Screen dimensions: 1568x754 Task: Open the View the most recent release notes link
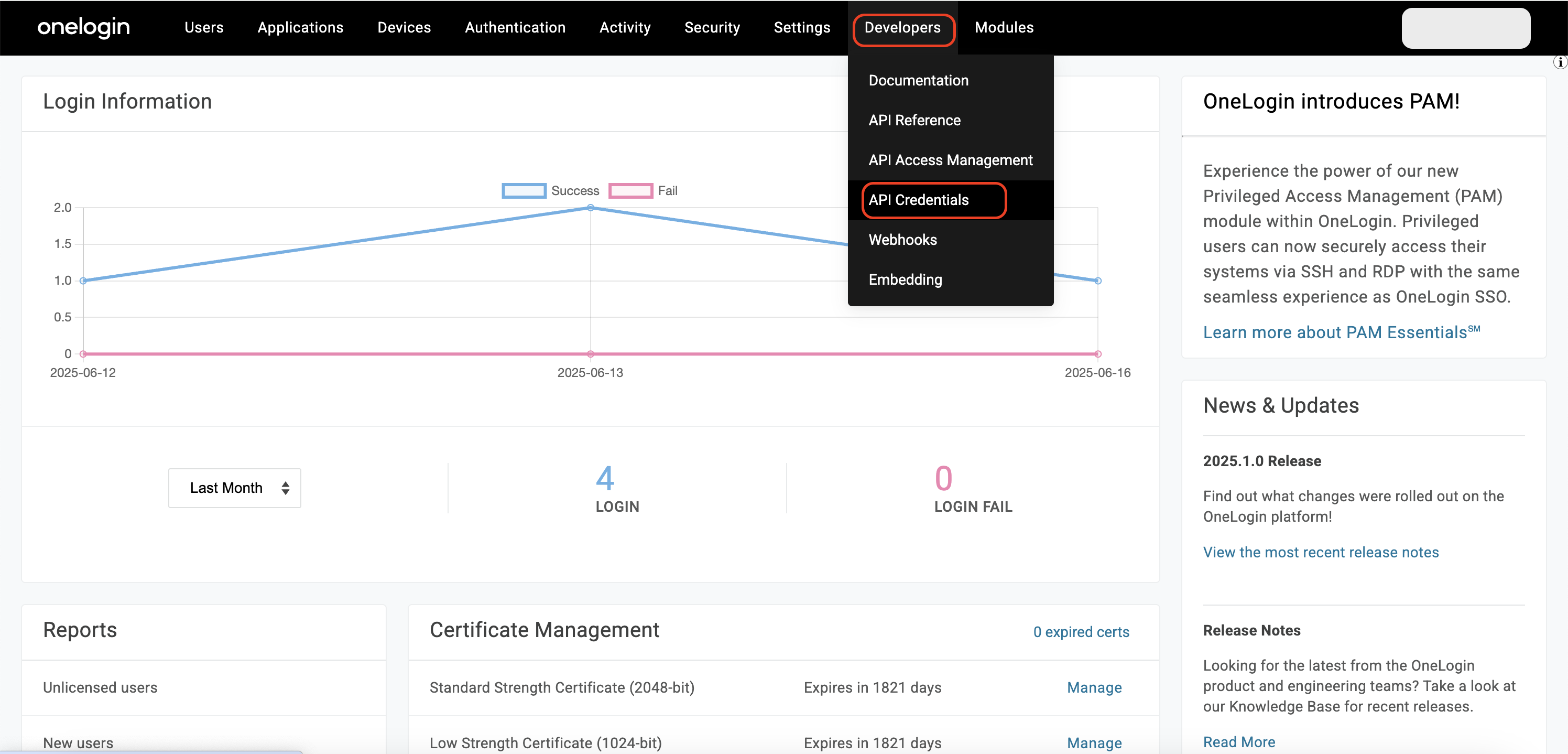click(1321, 553)
